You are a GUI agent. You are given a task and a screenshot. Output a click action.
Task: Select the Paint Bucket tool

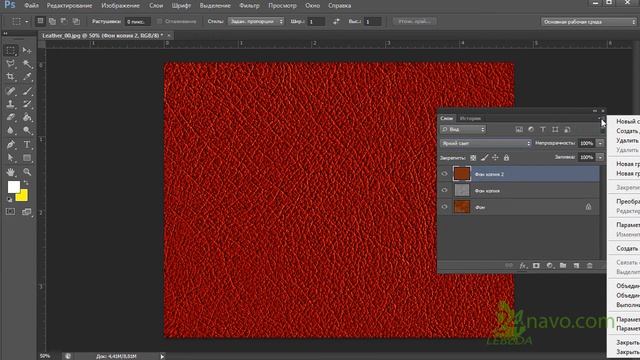27,118
